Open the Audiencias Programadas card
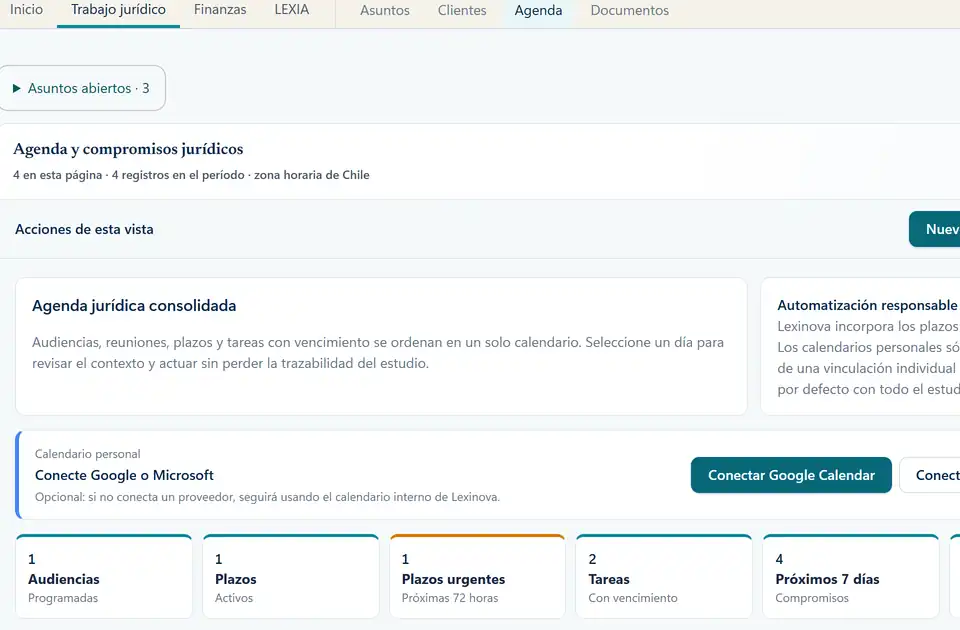 pyautogui.click(x=104, y=577)
